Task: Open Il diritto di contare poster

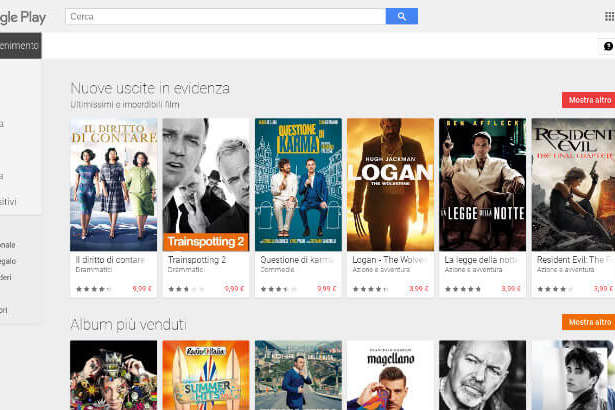Action: click(x=113, y=184)
